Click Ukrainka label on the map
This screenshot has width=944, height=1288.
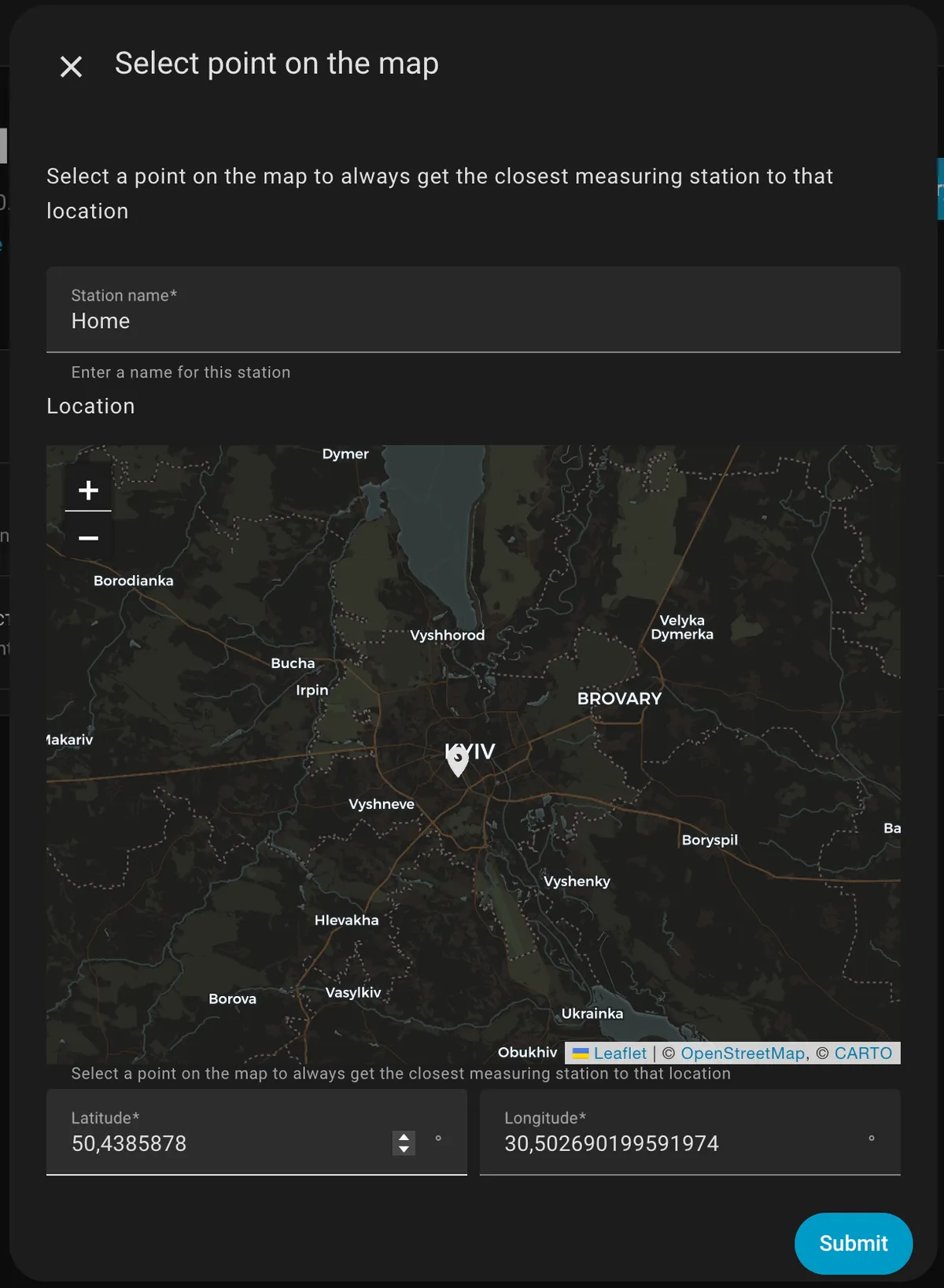[x=592, y=1013]
